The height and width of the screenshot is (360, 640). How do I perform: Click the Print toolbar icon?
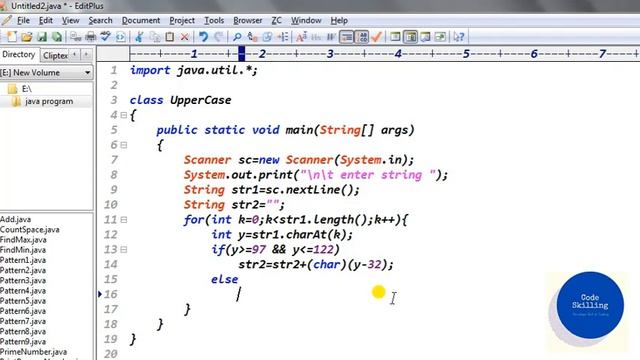click(91, 37)
